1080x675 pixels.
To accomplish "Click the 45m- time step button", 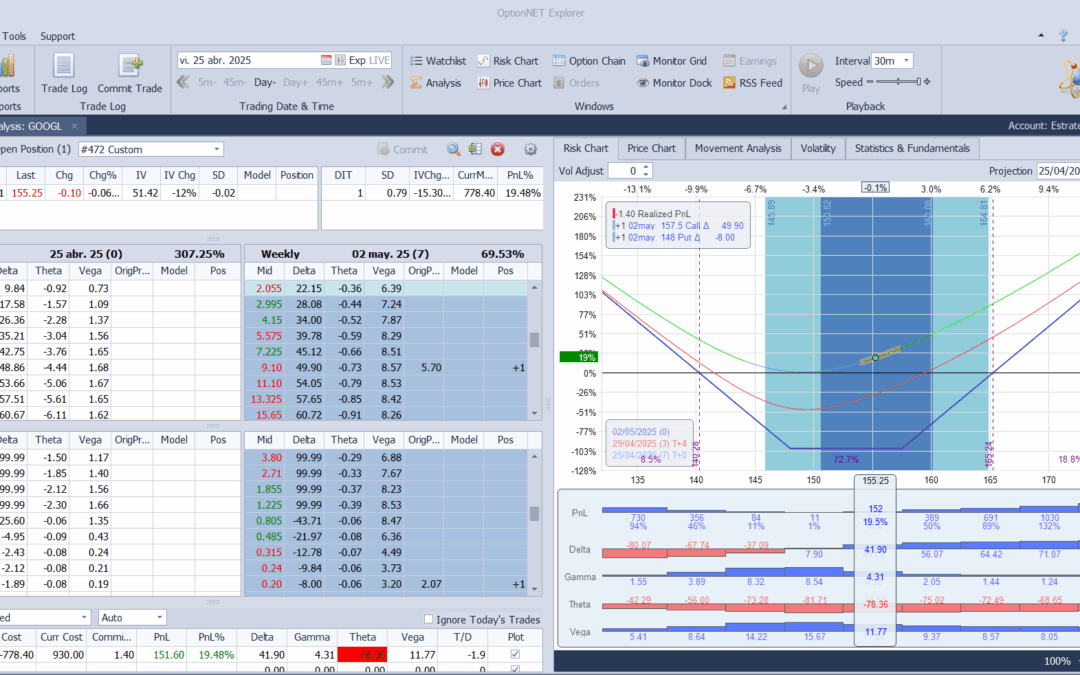I will pos(234,83).
